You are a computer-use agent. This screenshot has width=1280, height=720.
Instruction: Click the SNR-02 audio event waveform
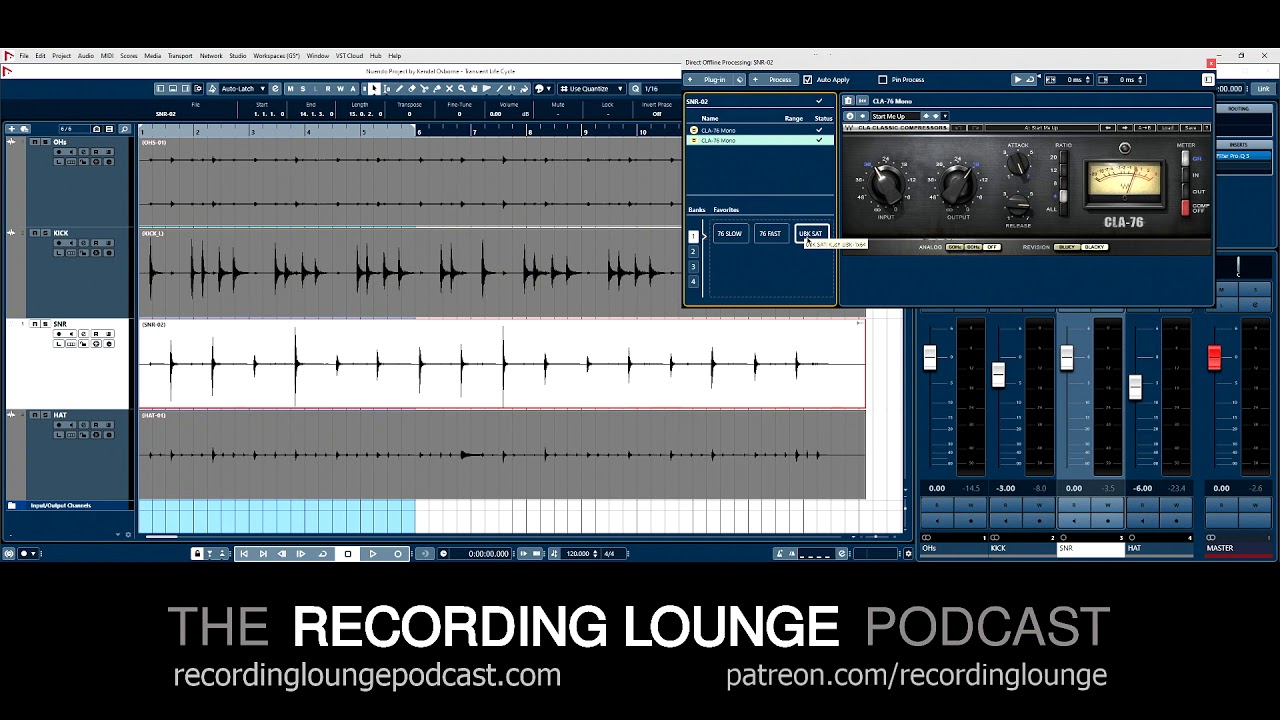502,364
